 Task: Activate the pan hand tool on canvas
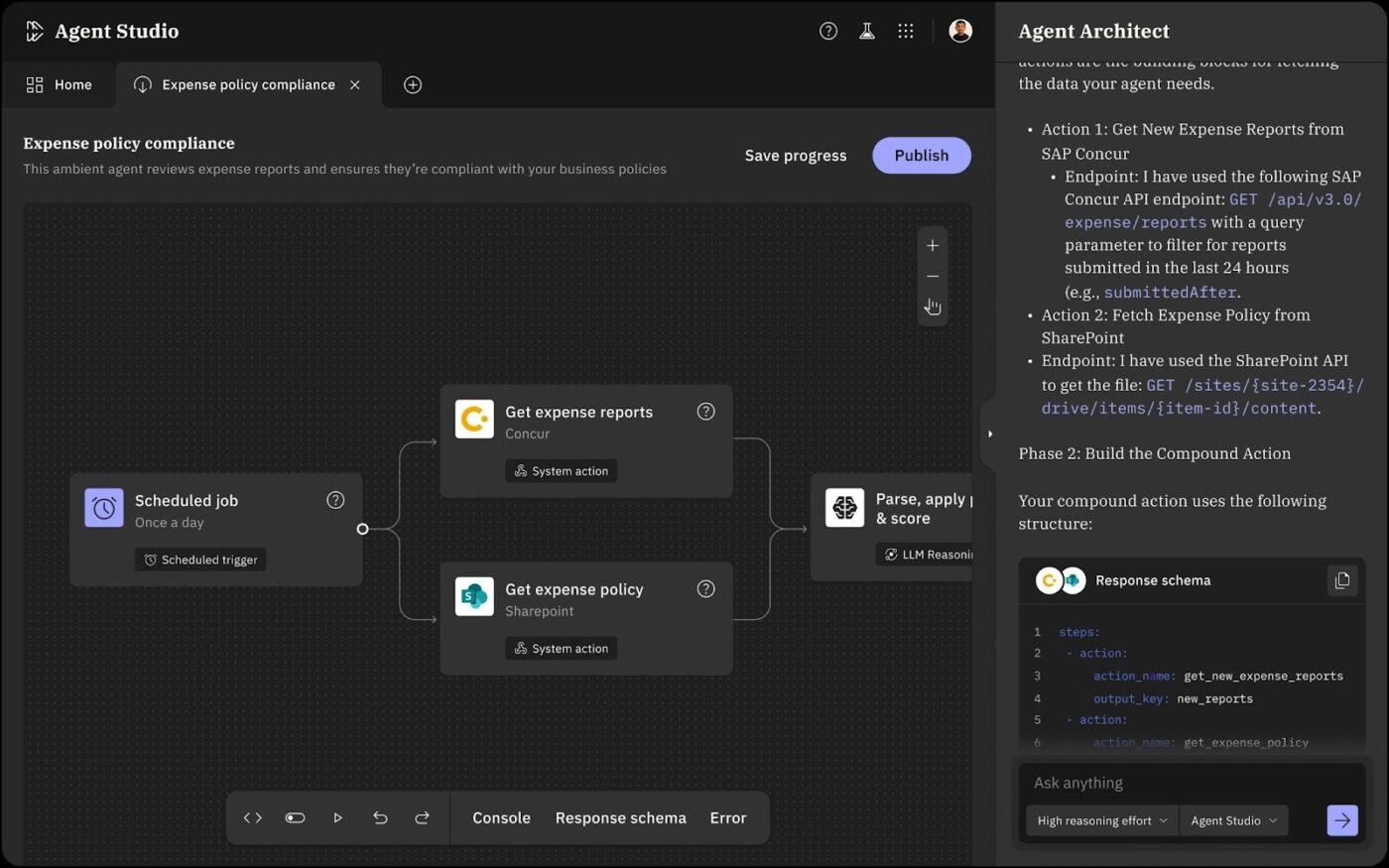(x=932, y=307)
